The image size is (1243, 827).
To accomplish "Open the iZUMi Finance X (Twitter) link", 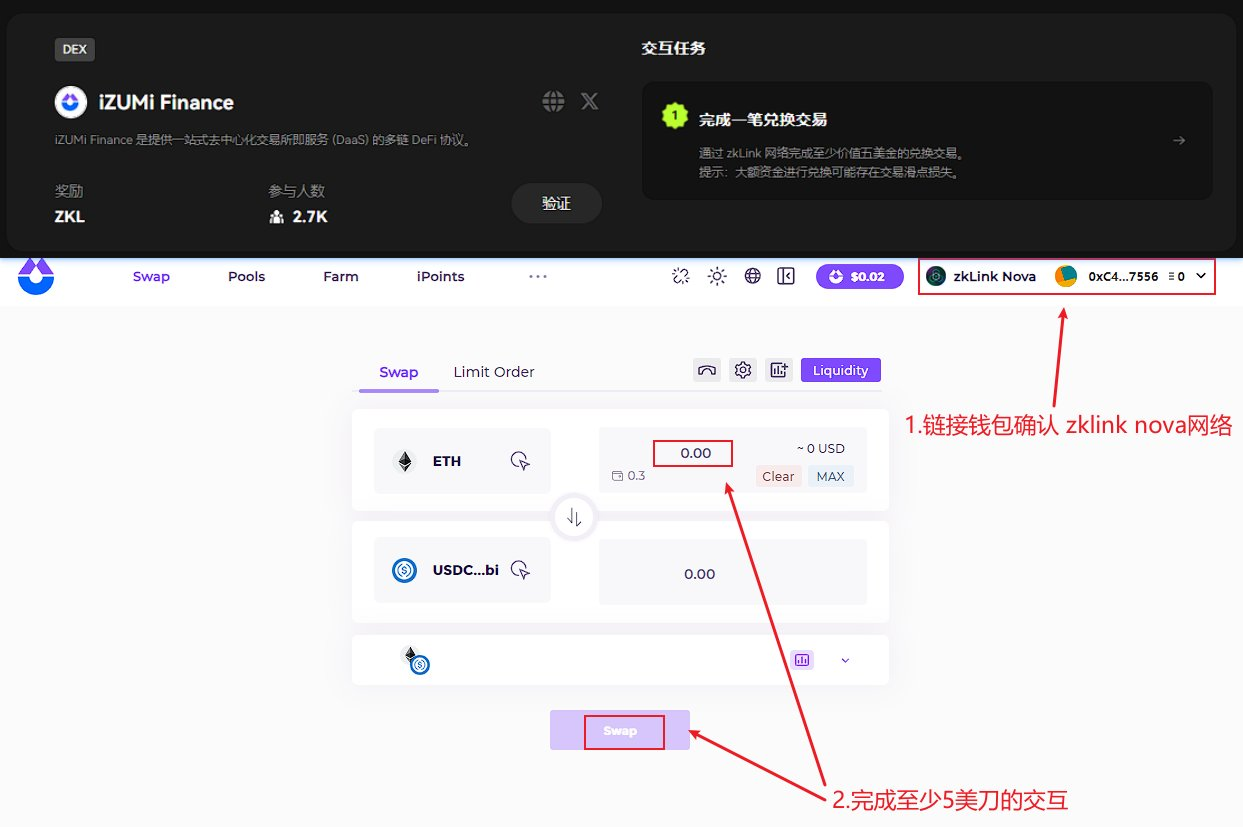I will point(590,101).
